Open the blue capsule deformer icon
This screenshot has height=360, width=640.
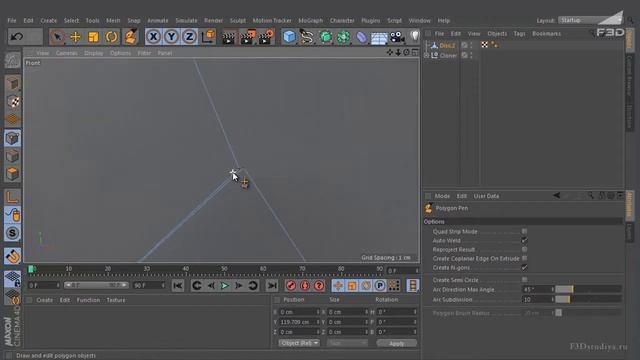[x=361, y=37]
